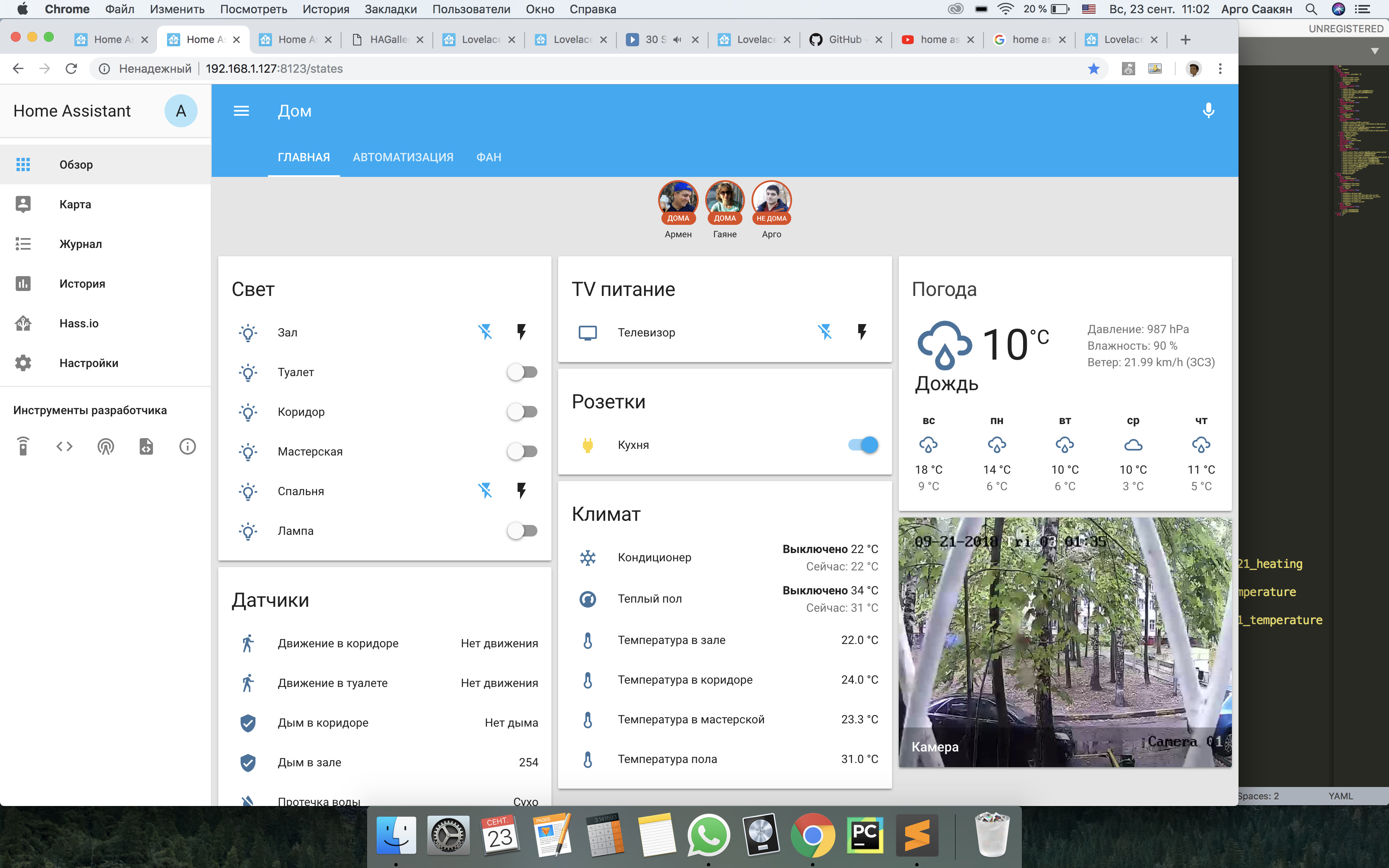Toggle the Лампа light switch
Viewport: 1389px width, 868px height.
point(522,530)
